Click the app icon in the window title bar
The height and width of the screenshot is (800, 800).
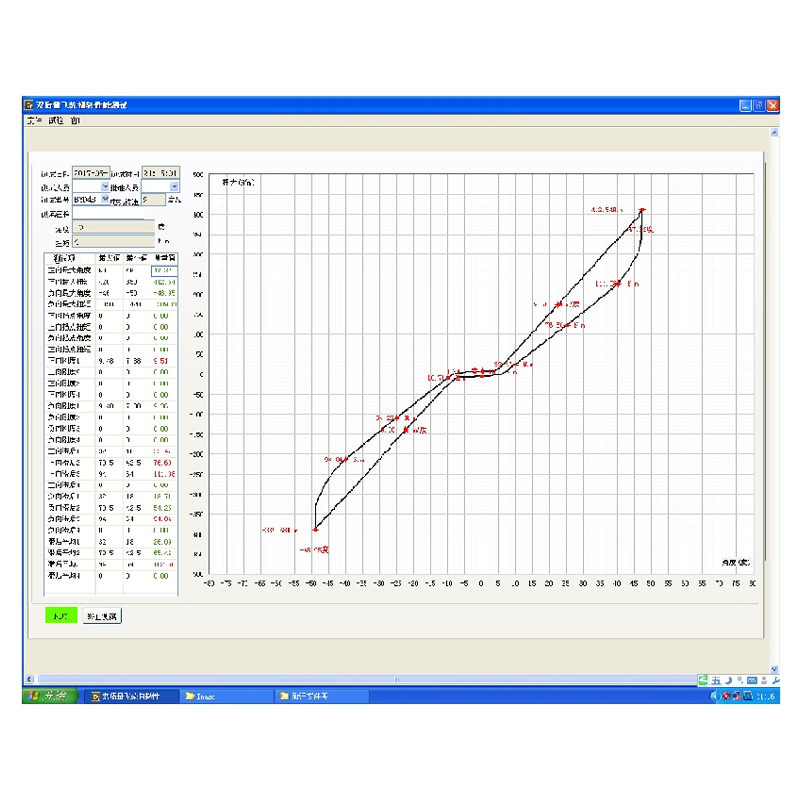(x=30, y=105)
